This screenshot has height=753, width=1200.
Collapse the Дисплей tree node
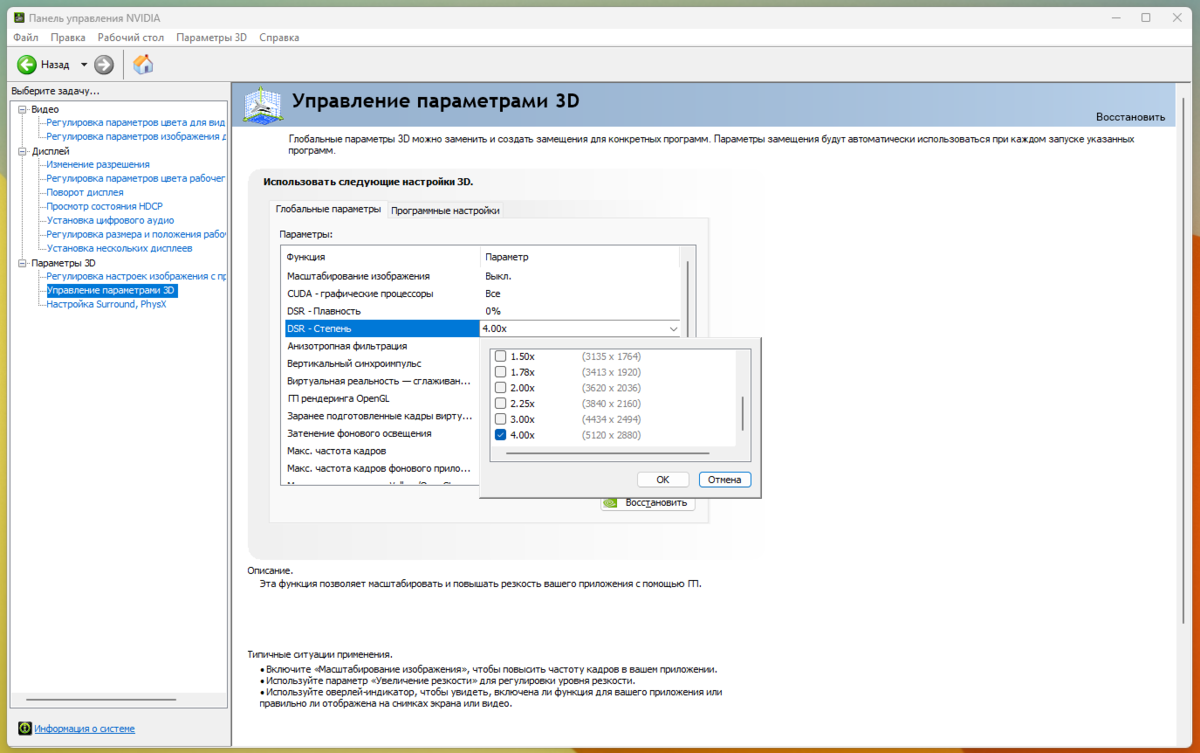tap(23, 151)
